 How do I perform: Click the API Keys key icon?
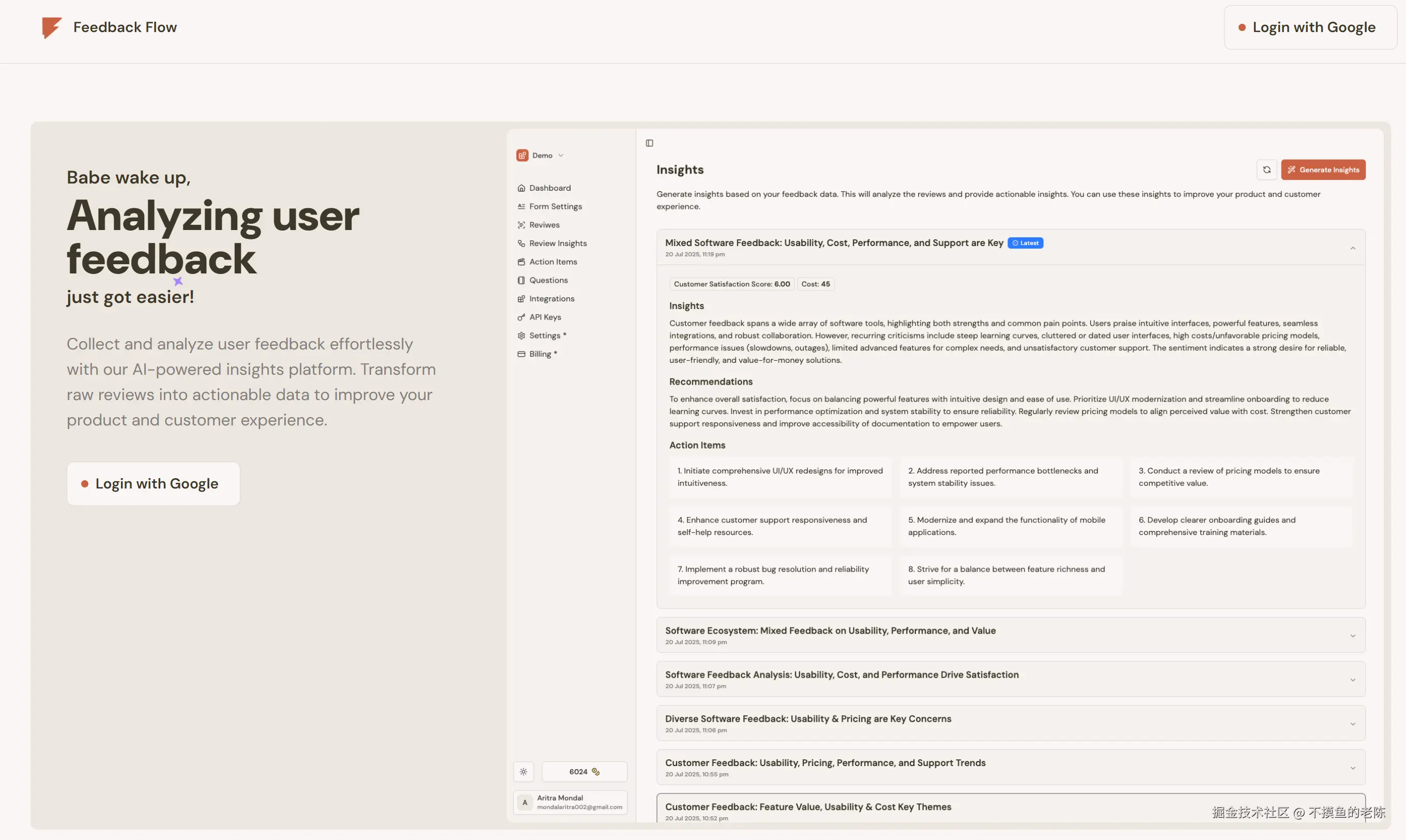pos(522,317)
